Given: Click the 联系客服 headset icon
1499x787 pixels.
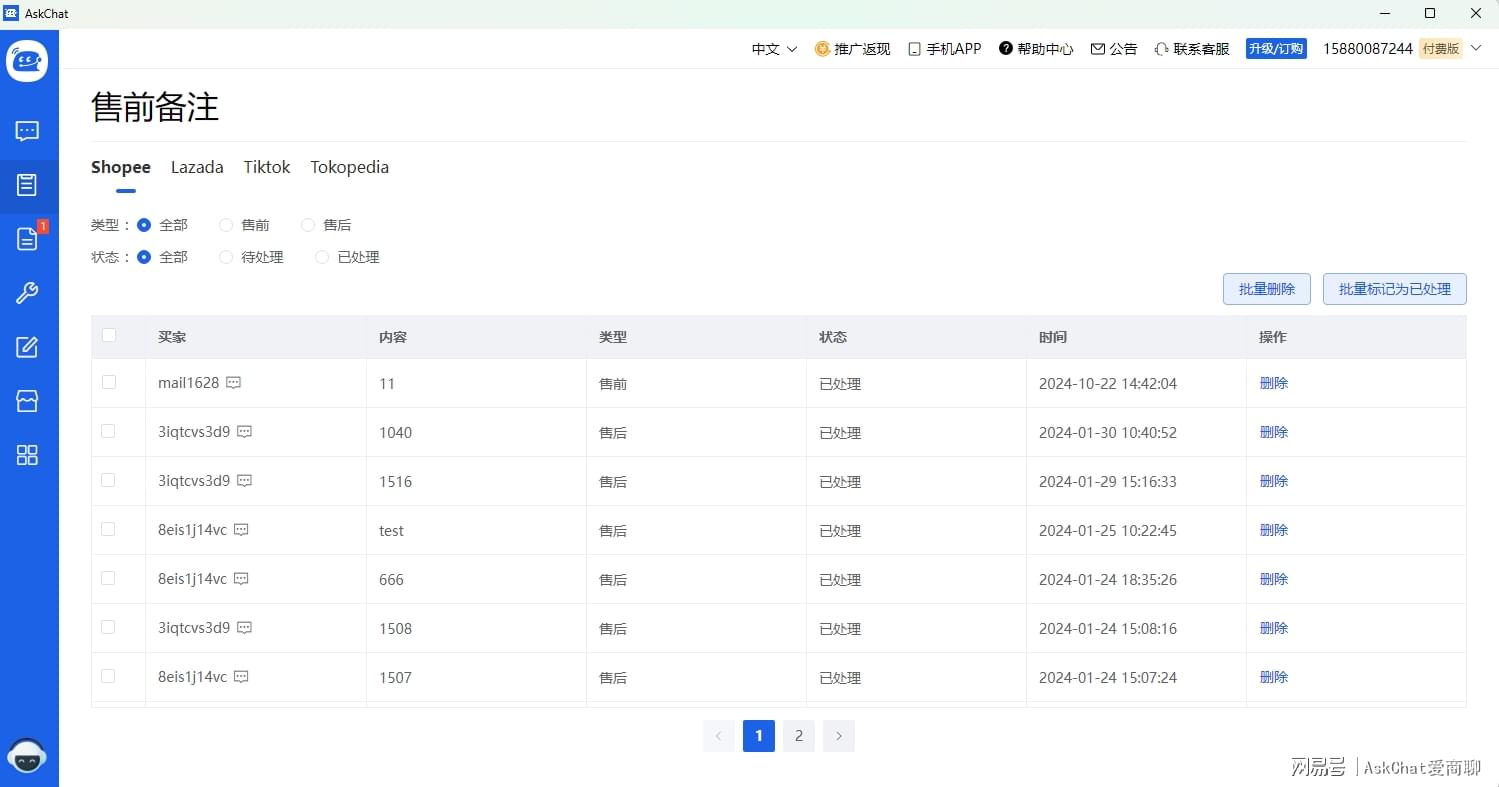Looking at the screenshot, I should click(1161, 49).
